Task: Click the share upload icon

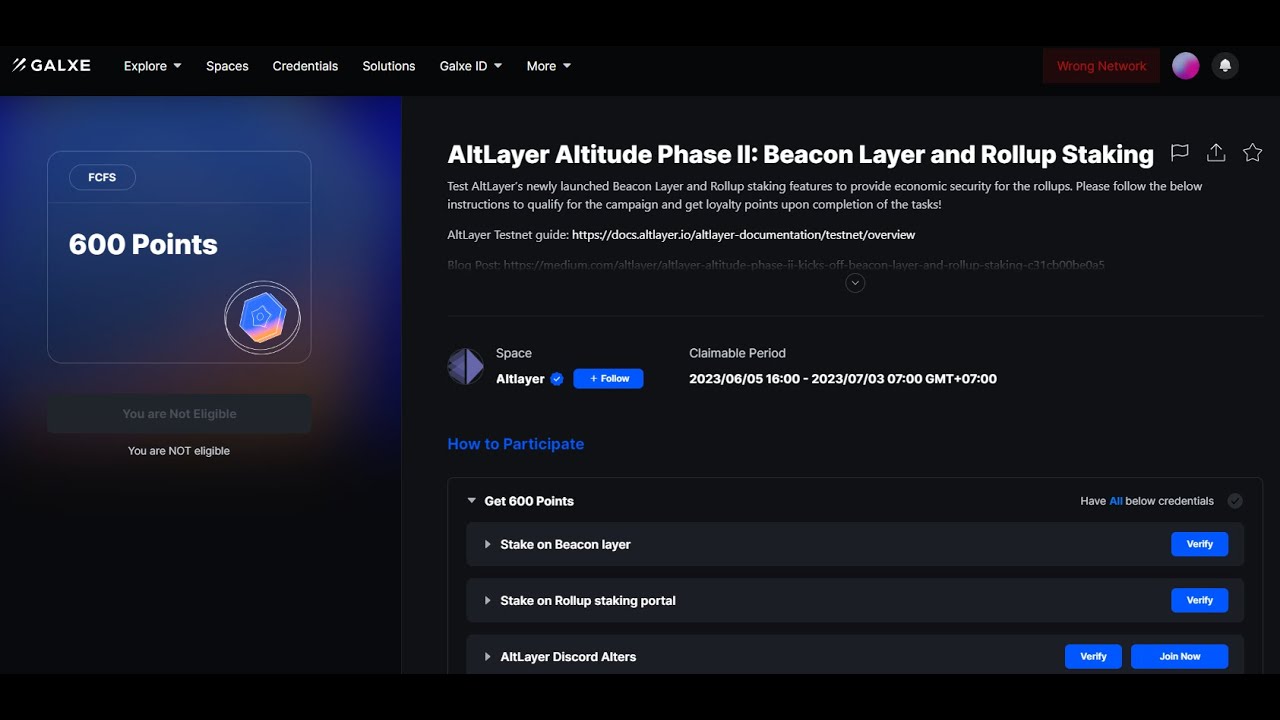Action: [1216, 153]
